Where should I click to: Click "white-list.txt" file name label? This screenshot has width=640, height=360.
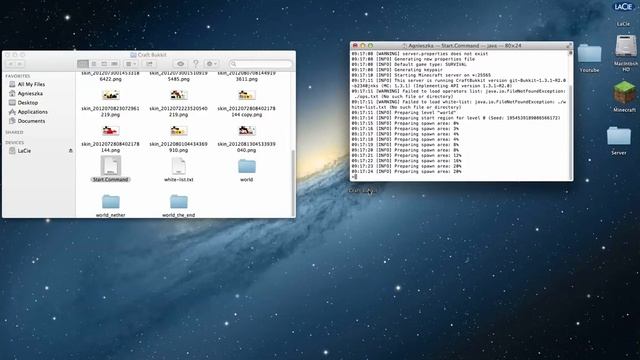178,180
